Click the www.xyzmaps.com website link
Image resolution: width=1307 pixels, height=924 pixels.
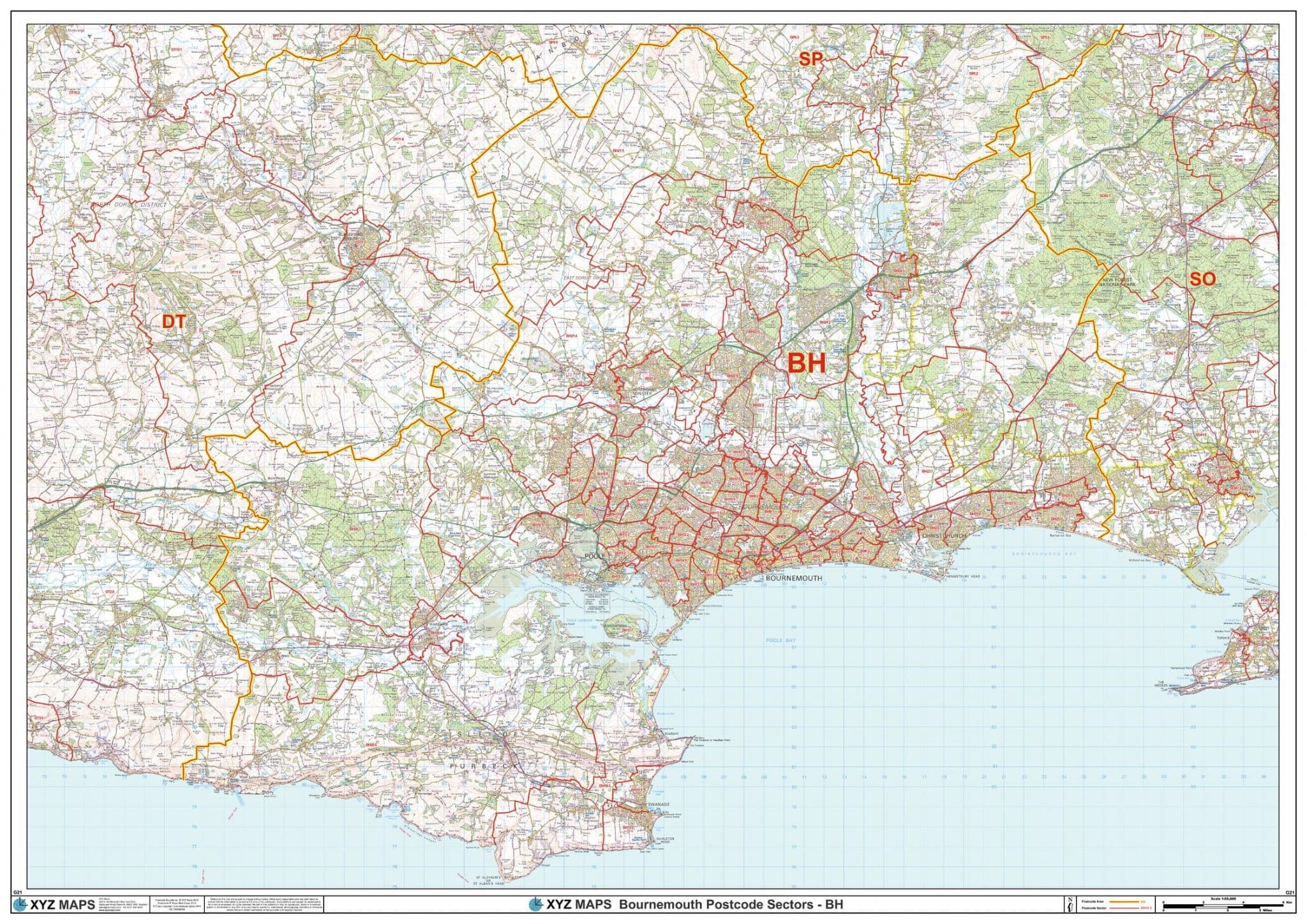click(108, 911)
